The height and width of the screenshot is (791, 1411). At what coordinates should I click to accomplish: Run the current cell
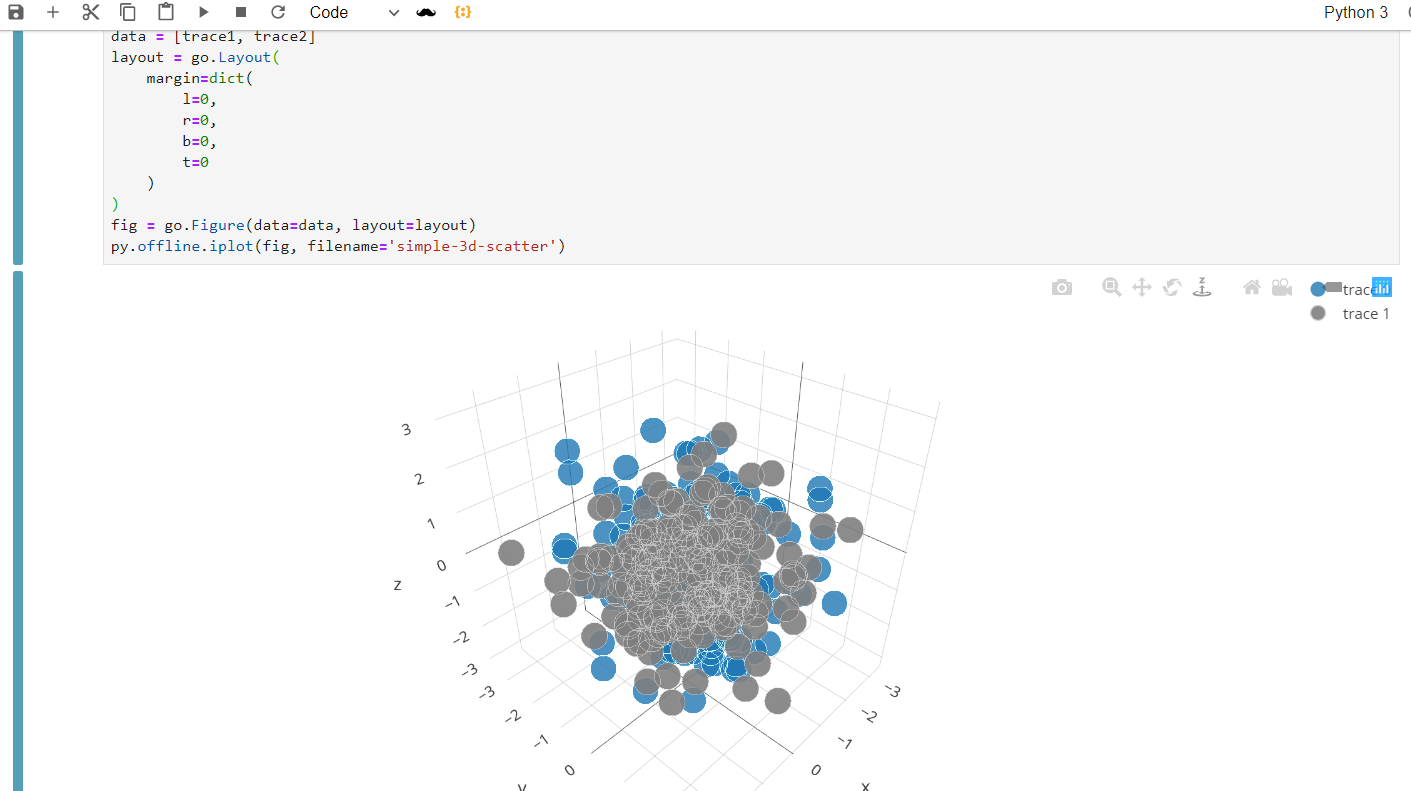click(204, 12)
